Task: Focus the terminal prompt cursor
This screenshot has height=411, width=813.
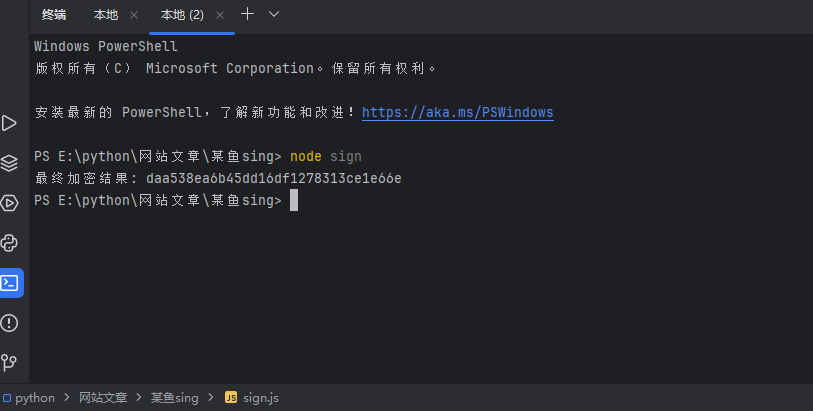Action: 293,201
